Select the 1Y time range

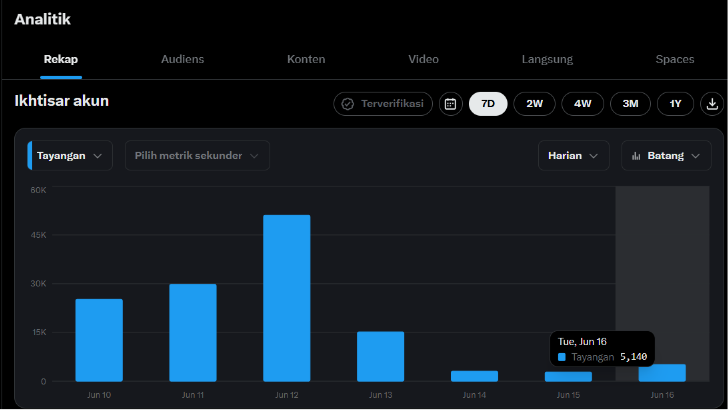click(676, 104)
